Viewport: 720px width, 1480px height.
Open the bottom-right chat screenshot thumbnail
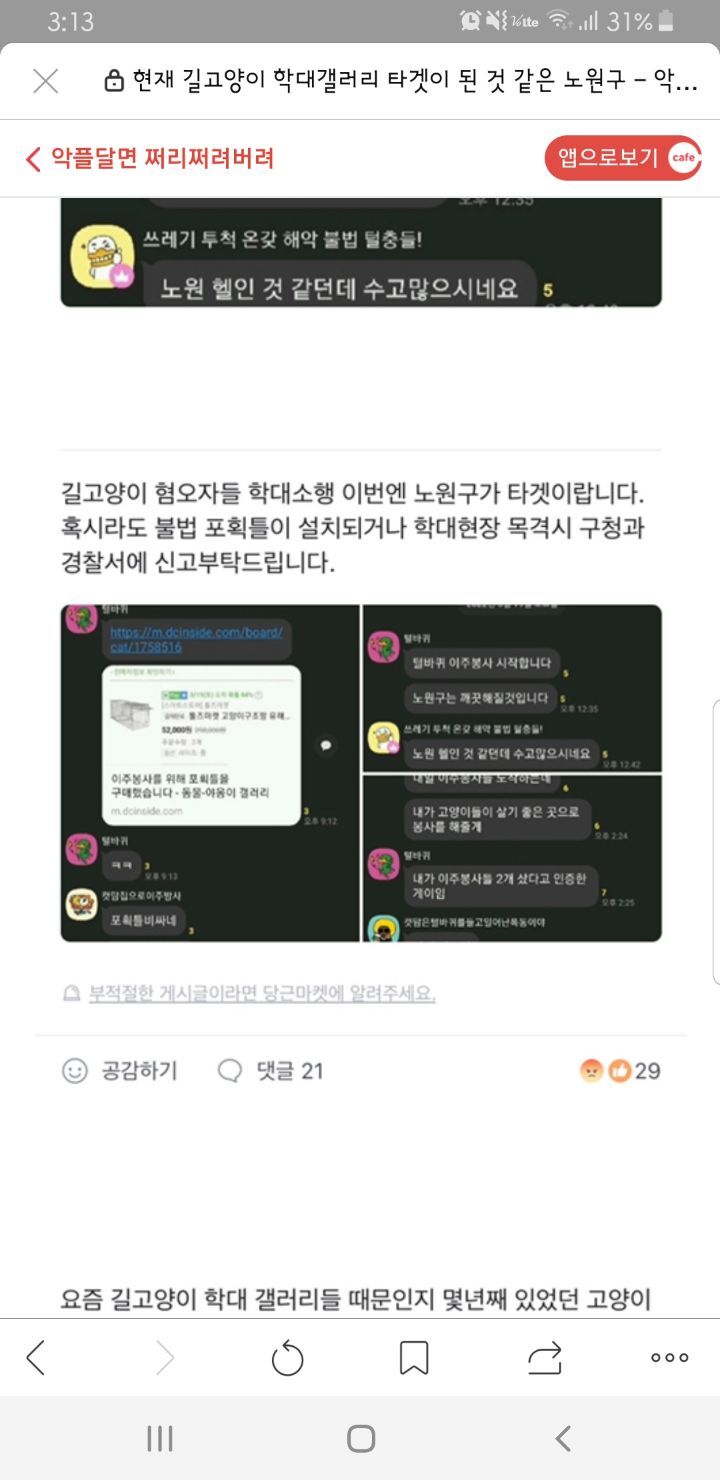(x=512, y=859)
